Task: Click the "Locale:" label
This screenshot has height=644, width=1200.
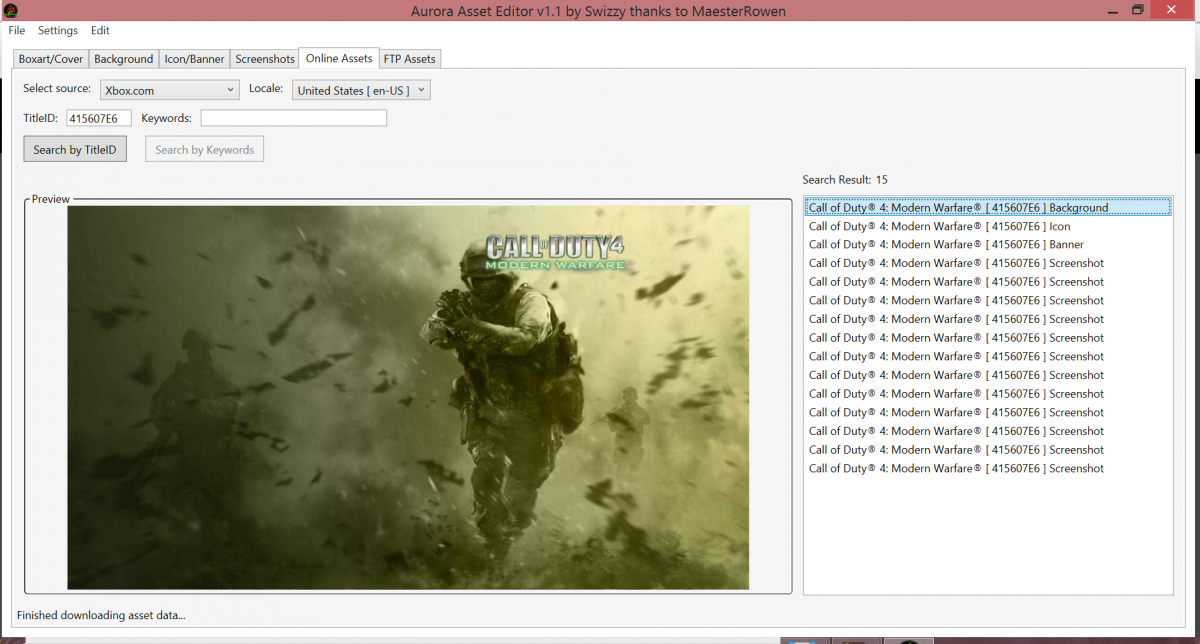Action: tap(266, 89)
